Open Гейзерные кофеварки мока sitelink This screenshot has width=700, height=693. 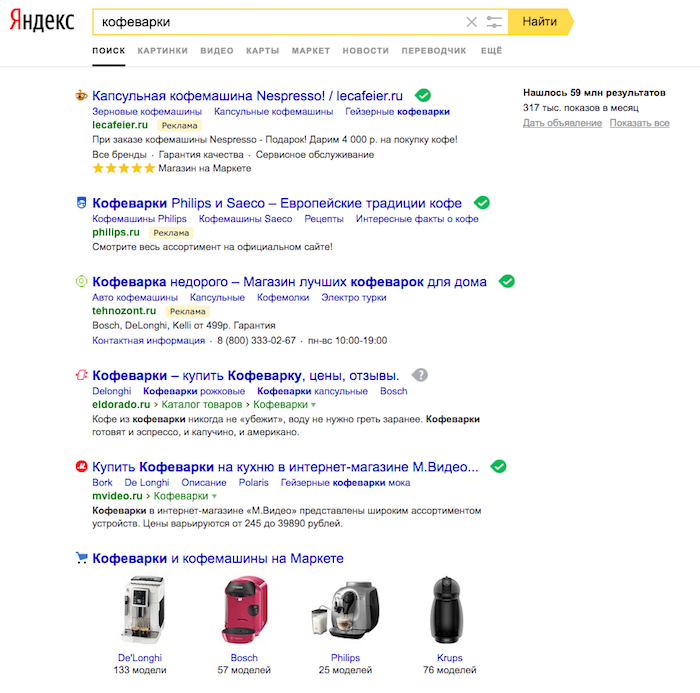click(x=346, y=483)
